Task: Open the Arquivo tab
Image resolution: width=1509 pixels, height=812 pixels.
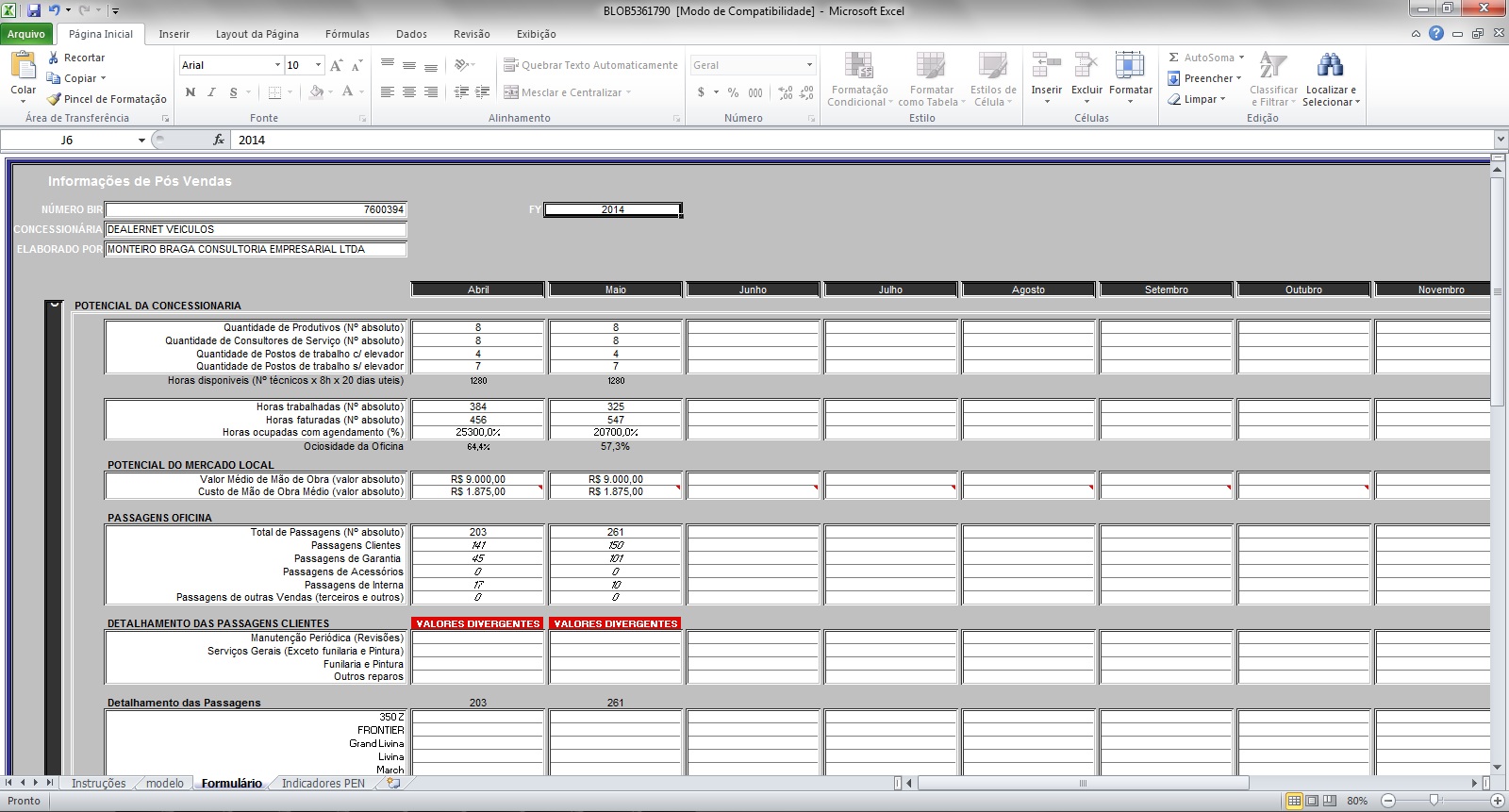Action: tap(26, 34)
